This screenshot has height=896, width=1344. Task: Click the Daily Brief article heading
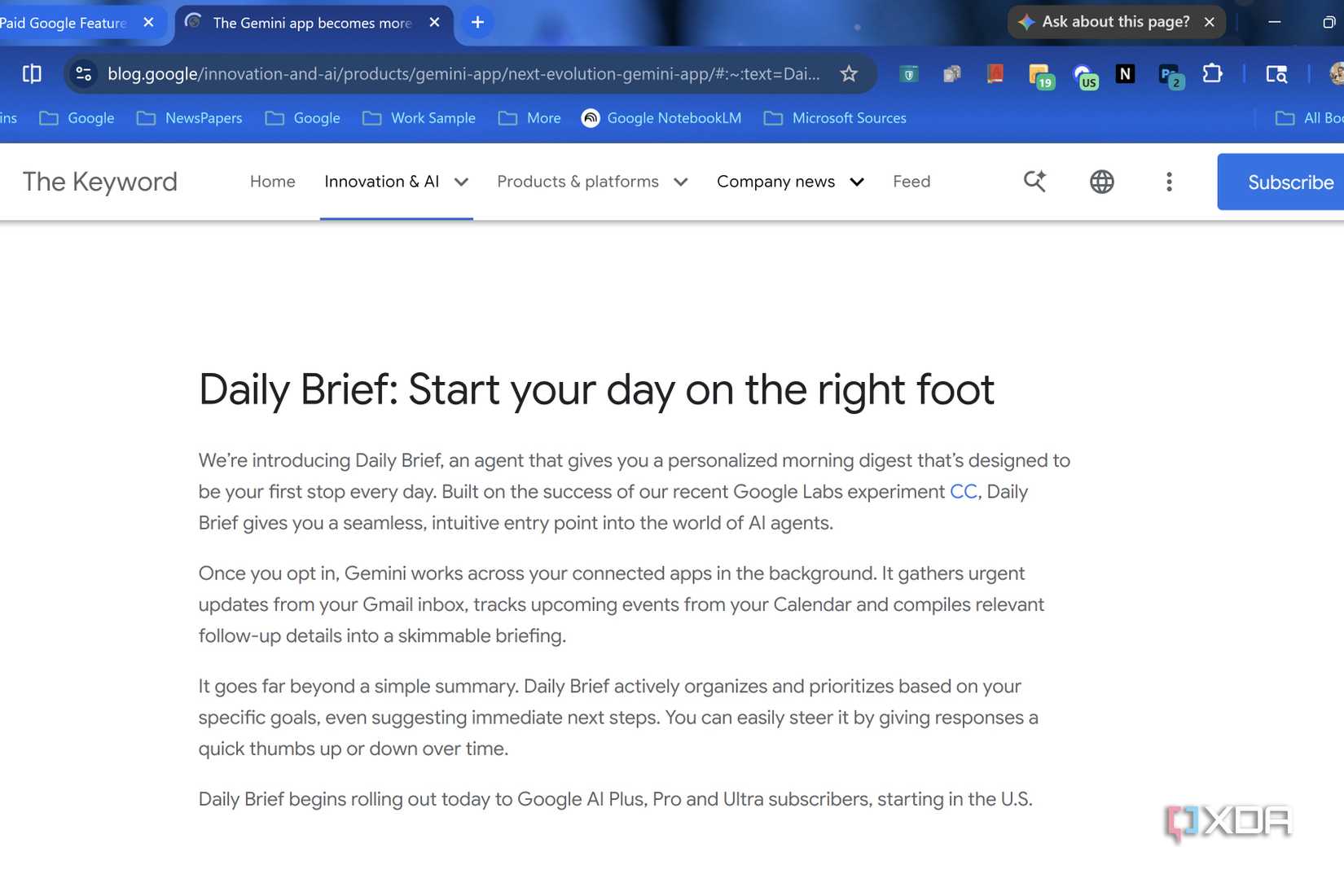(596, 389)
